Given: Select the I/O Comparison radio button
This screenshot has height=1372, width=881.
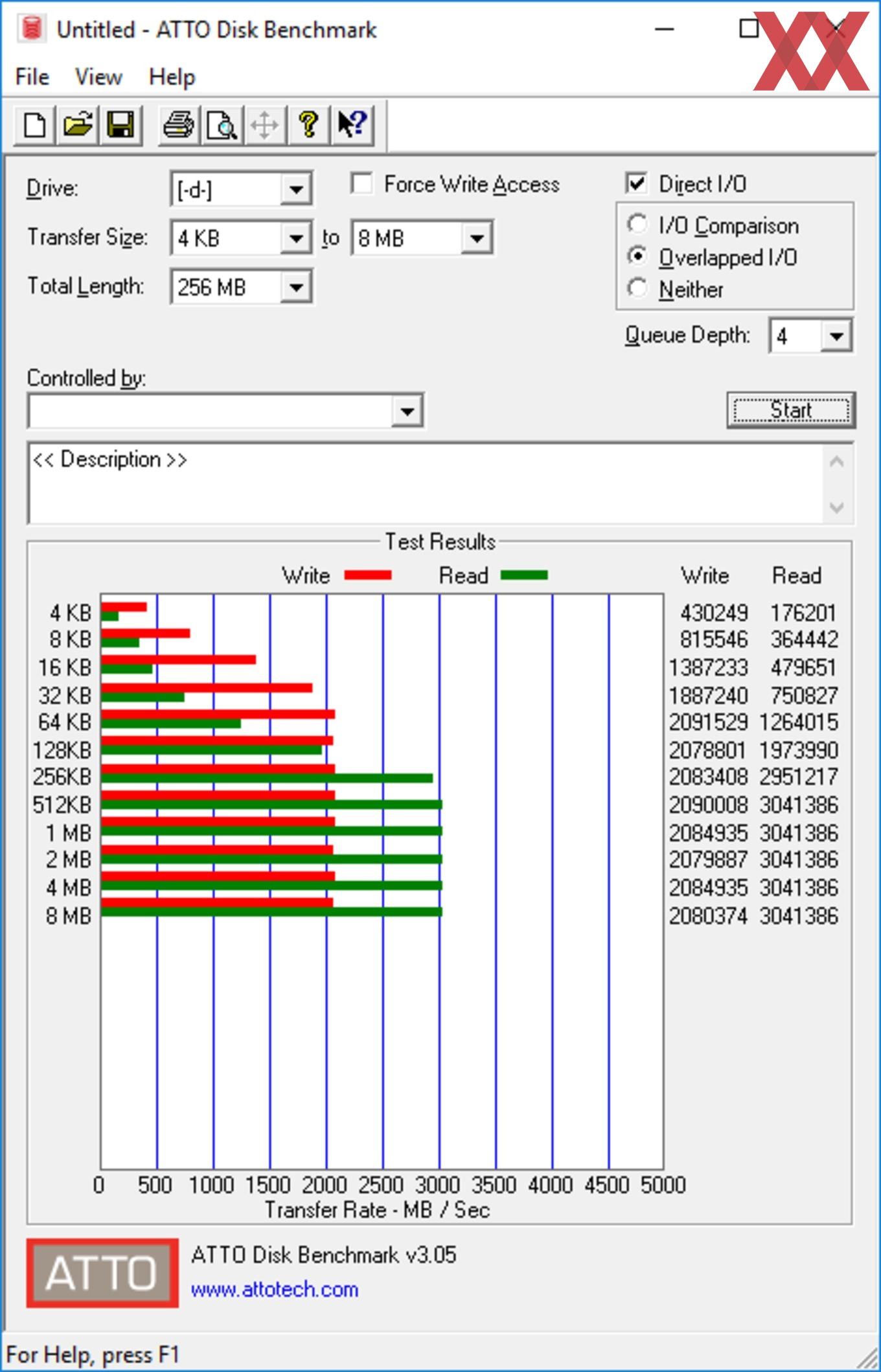Looking at the screenshot, I should tap(637, 224).
